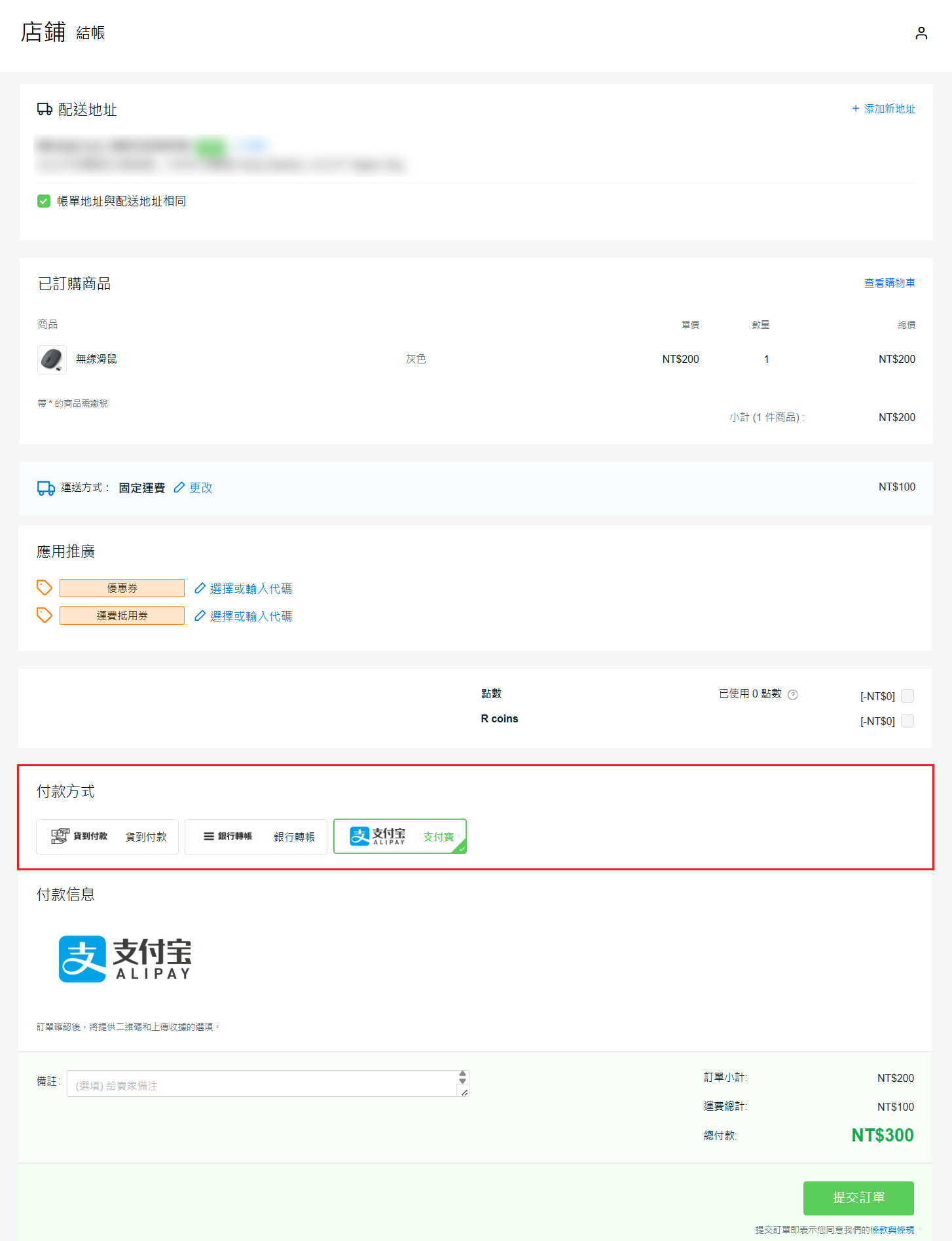Screen dimensions: 952x1241
Task: Click the orange tag icon beside 運費抵用券
Action: (x=44, y=616)
